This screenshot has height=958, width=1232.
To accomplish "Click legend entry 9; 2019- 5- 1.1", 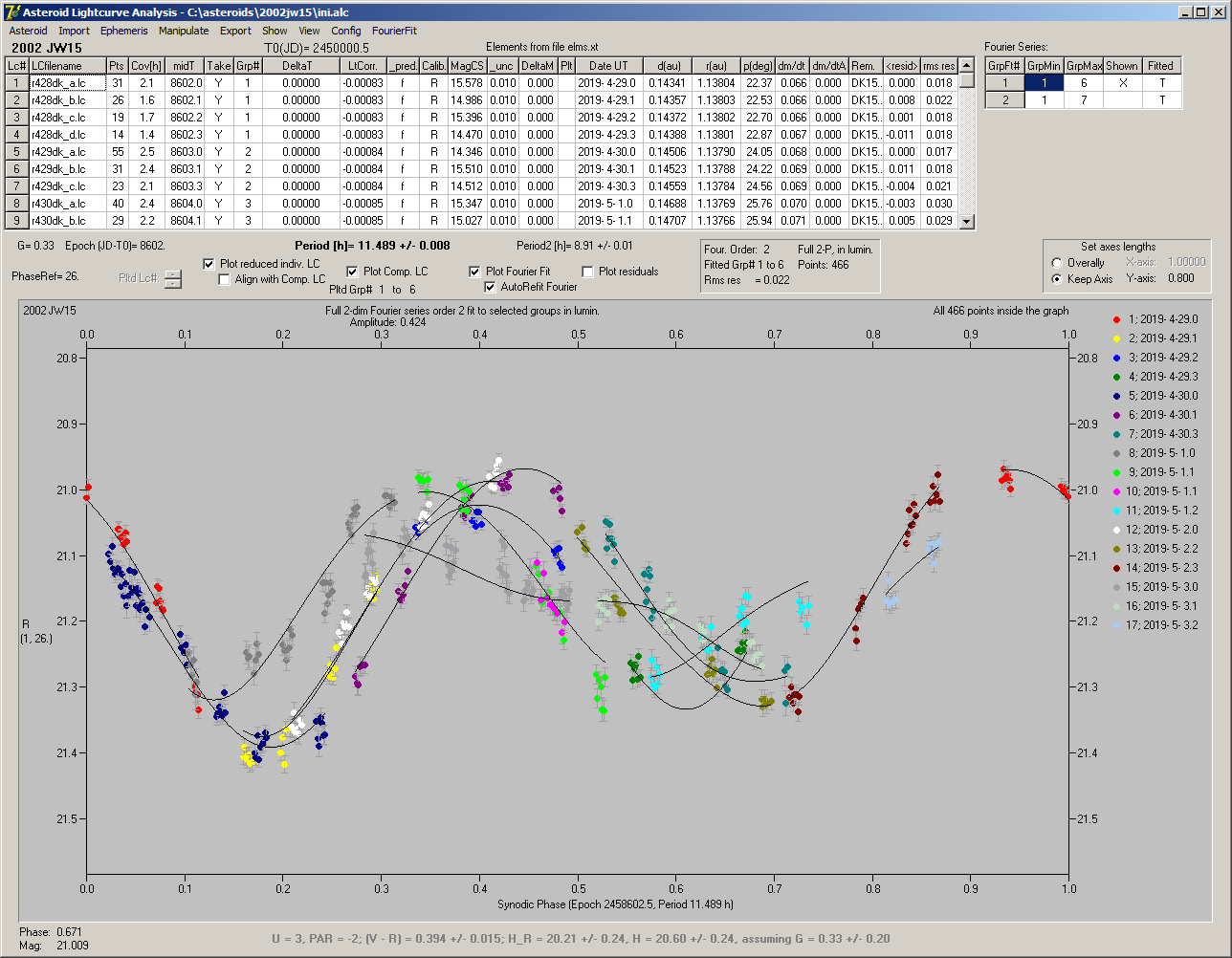I will coord(1155,472).
